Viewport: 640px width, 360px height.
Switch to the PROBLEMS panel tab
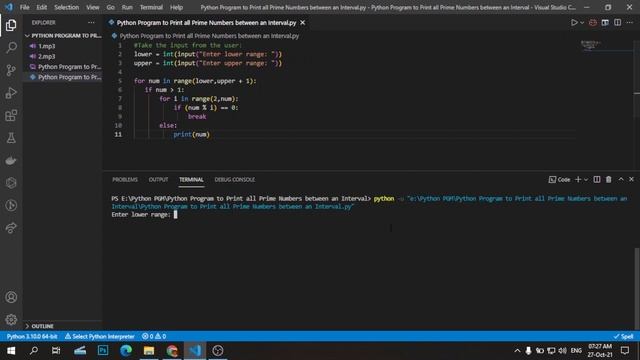click(x=125, y=180)
